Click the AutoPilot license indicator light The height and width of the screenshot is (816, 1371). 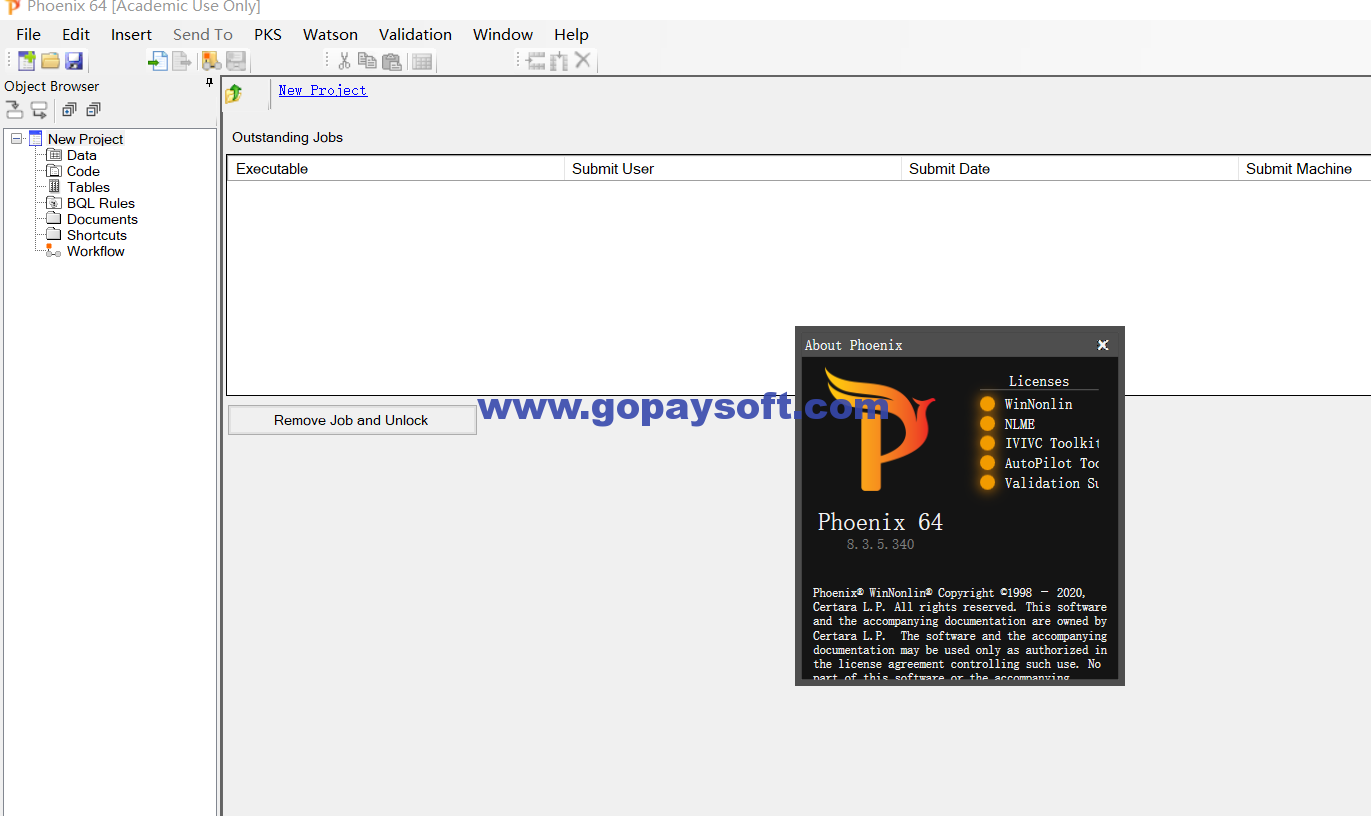[988, 463]
